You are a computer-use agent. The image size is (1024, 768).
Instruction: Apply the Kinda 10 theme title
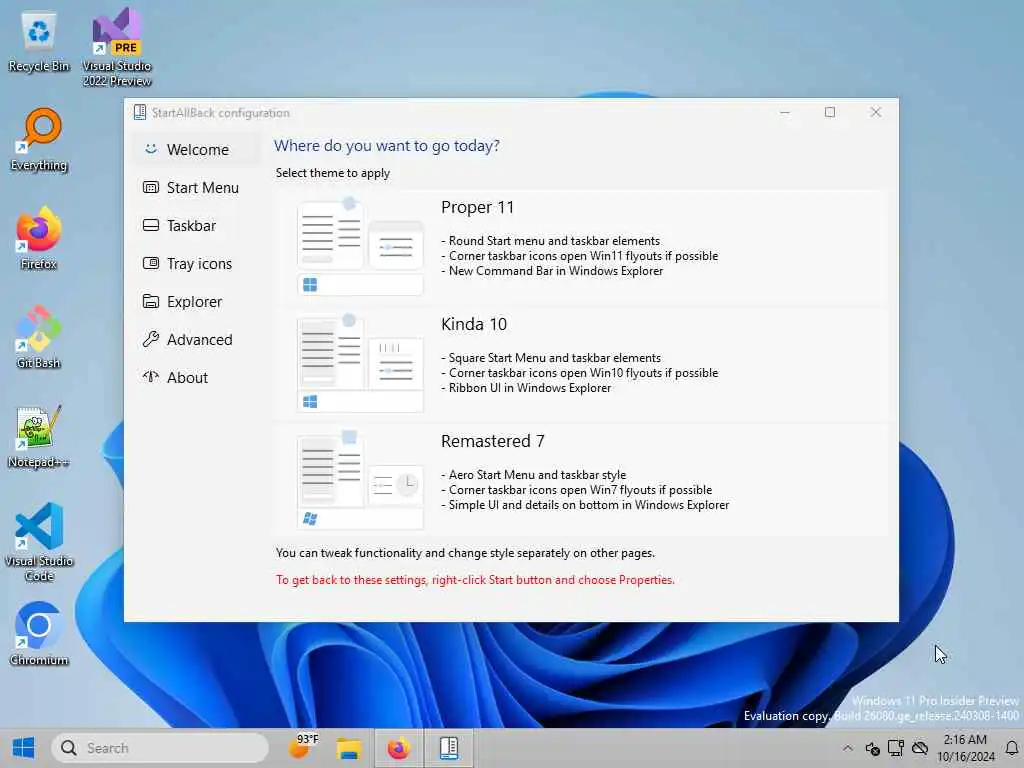(474, 325)
